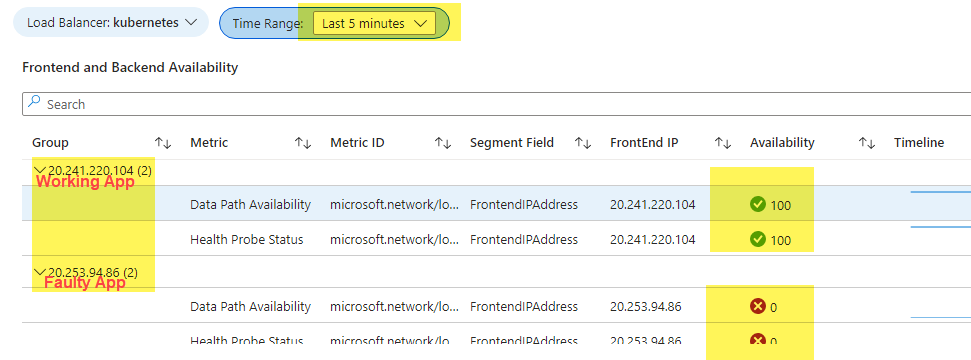Click FrontEnd IP cell 20.253.94.86 in Data Path row

coord(646,306)
